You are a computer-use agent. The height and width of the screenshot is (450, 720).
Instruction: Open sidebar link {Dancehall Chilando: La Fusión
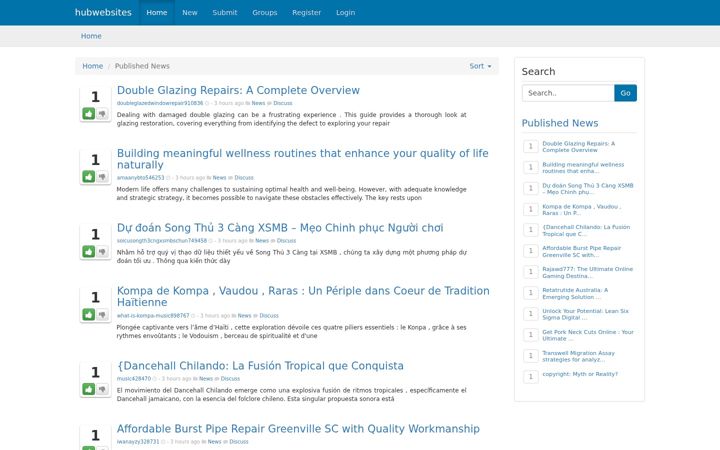[x=586, y=231]
